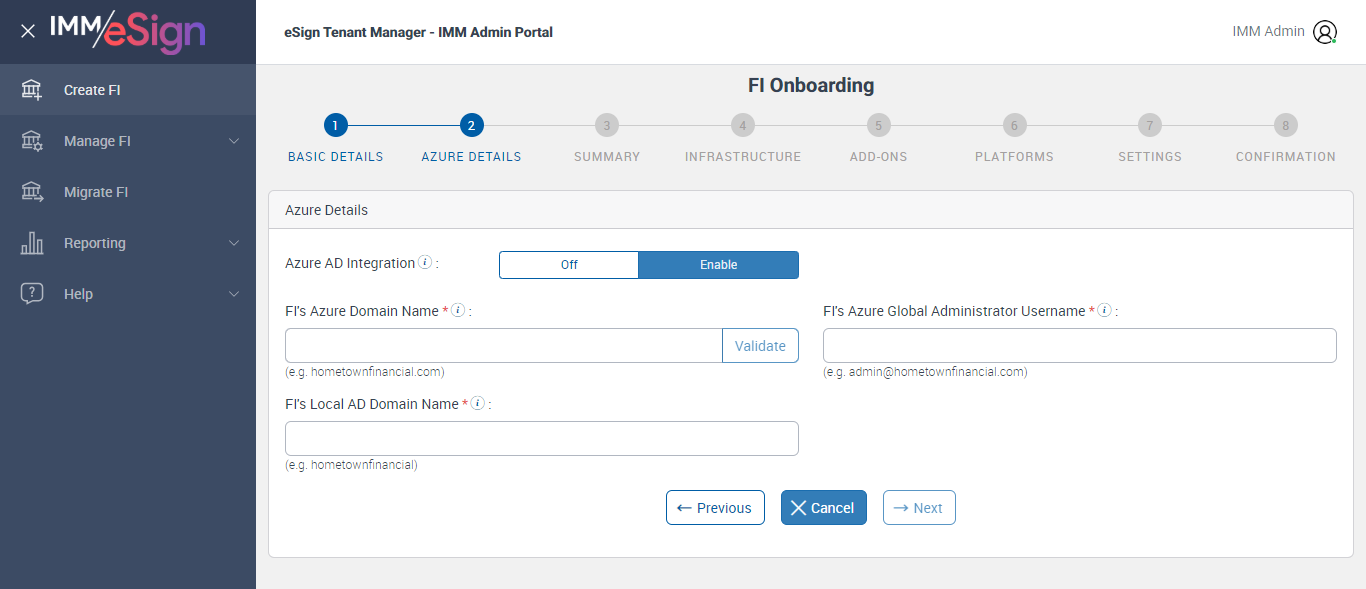The height and width of the screenshot is (589, 1366).
Task: Open Migrate FI menu item
Action: pos(128,192)
